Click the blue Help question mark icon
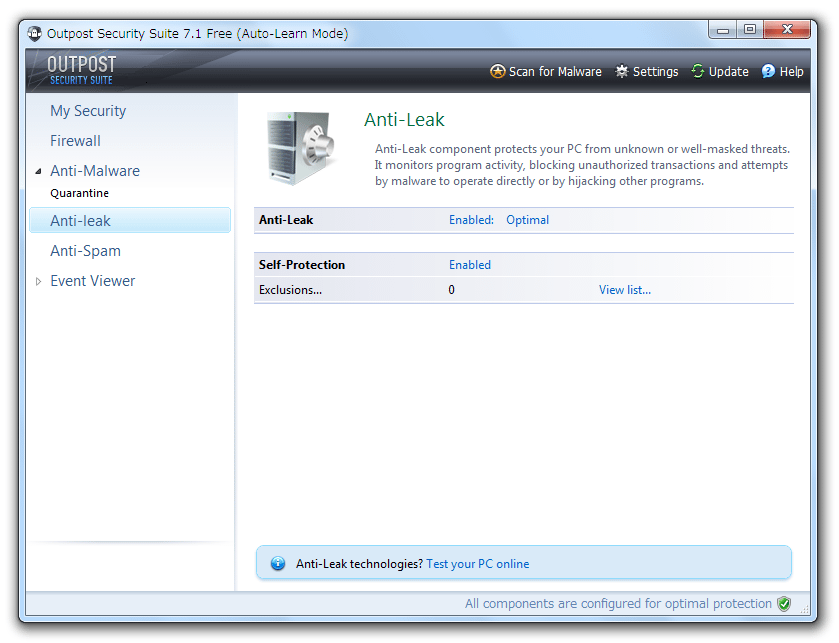Viewport: 839px width, 643px height. (768, 71)
